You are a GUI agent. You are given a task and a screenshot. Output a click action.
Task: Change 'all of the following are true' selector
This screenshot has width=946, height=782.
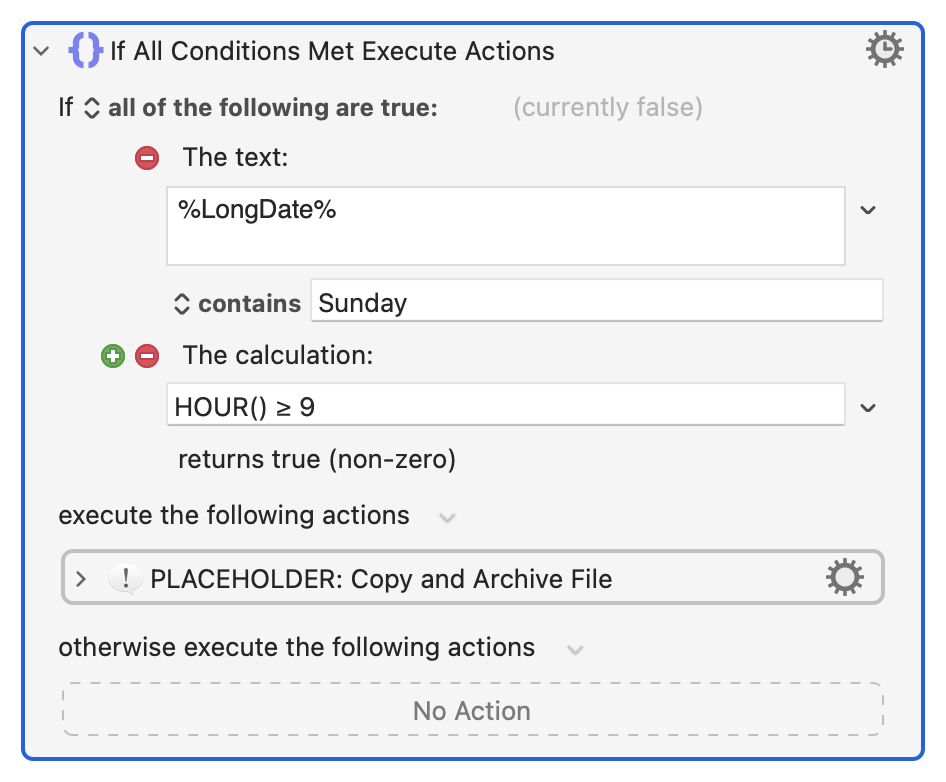pos(261,108)
